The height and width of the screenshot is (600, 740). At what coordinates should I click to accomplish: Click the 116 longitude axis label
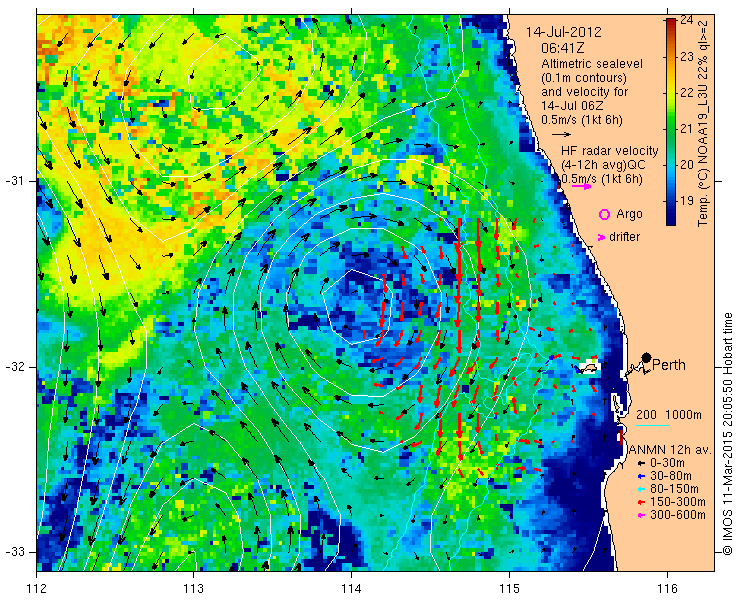click(667, 589)
